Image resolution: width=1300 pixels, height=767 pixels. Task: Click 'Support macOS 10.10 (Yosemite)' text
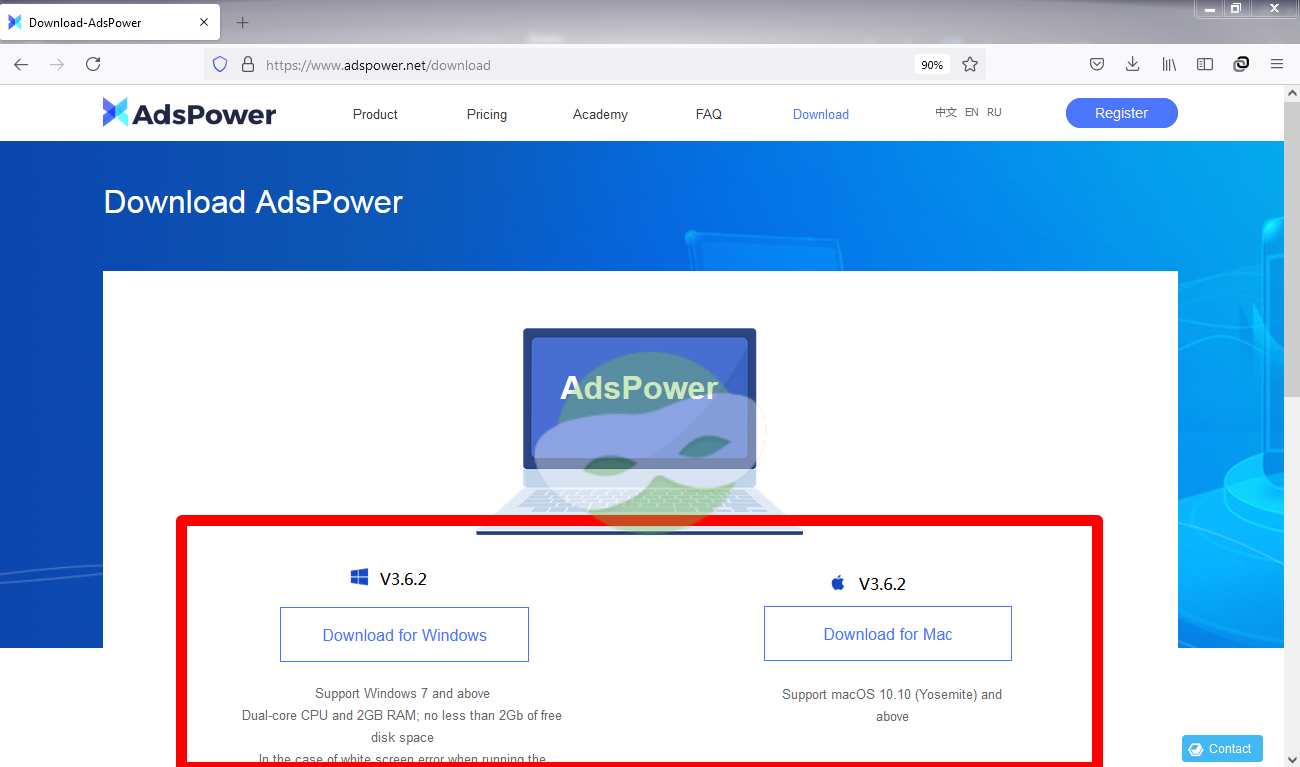(892, 694)
